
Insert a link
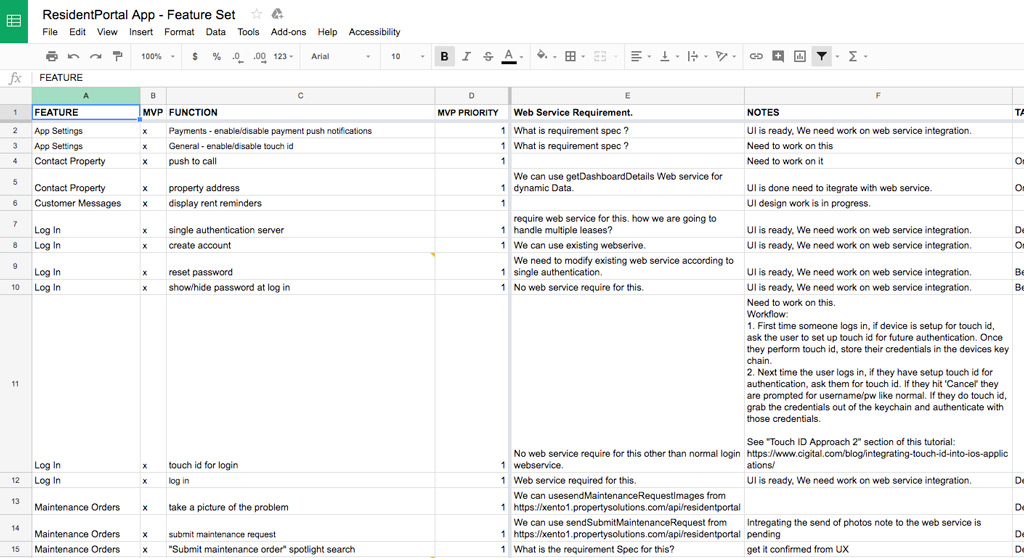756,56
